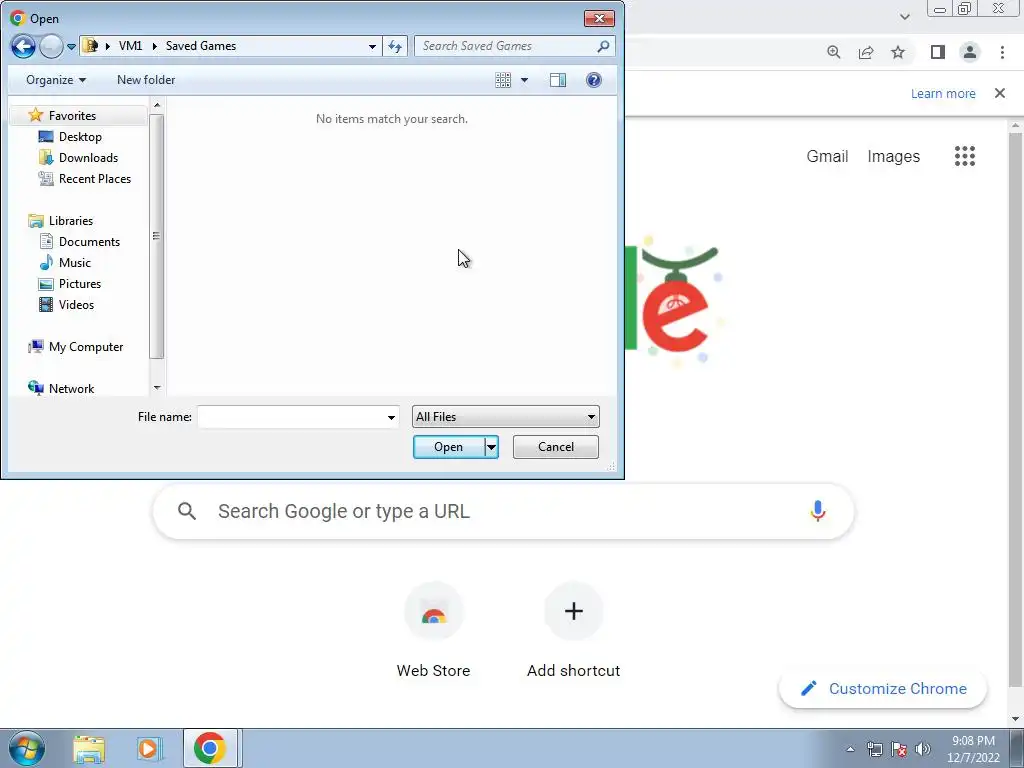This screenshot has height=768, width=1024.
Task: Open the Pictures library
Action: [x=80, y=283]
